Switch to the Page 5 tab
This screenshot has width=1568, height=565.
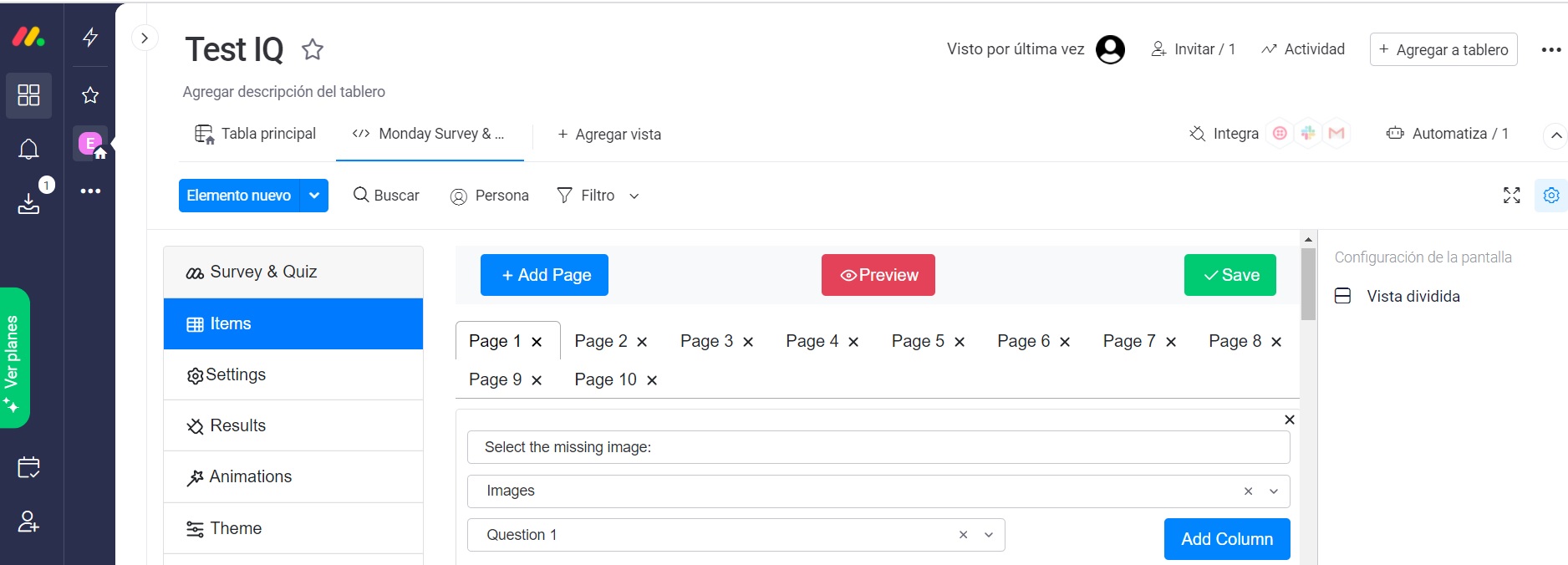point(917,341)
